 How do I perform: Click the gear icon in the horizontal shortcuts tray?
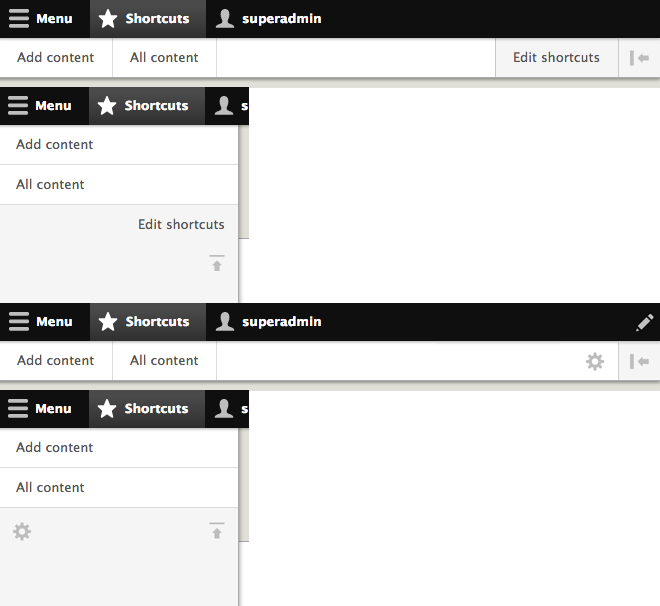click(595, 361)
